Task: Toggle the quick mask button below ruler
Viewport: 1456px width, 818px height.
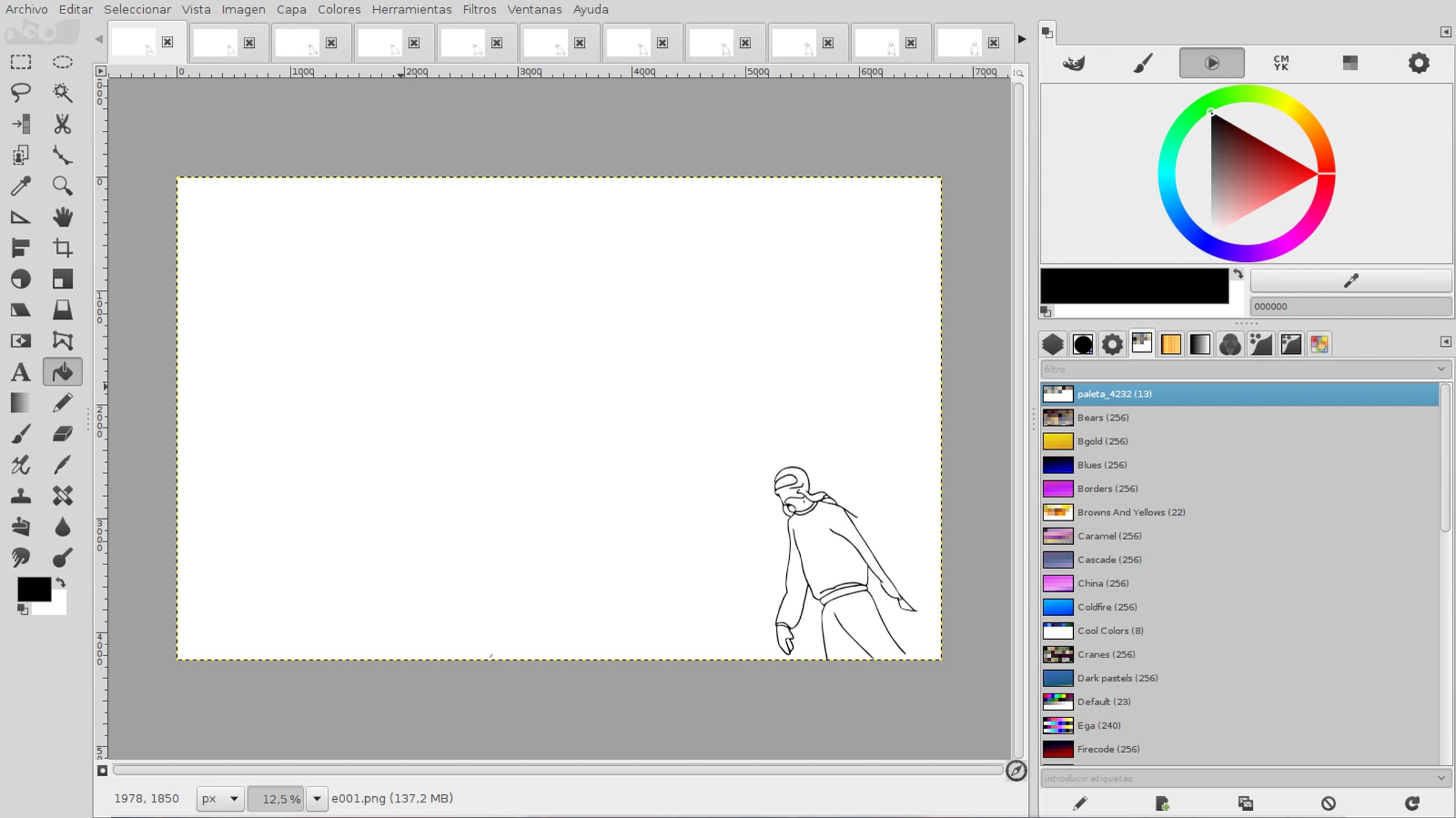Action: pos(102,771)
